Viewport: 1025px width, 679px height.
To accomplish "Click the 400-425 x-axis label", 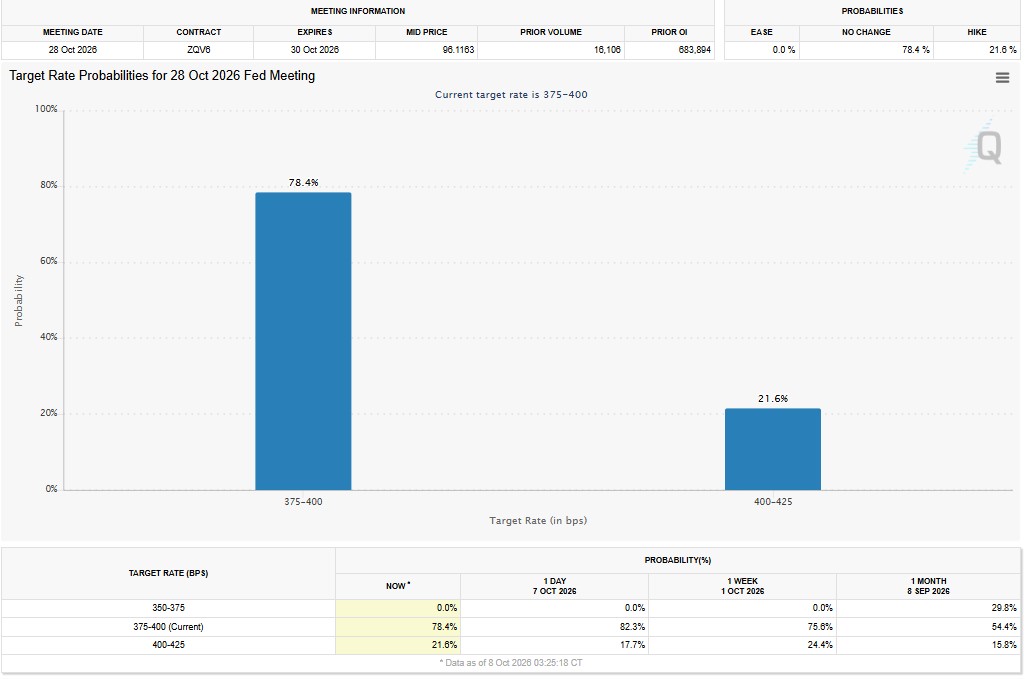I will pyautogui.click(x=773, y=502).
